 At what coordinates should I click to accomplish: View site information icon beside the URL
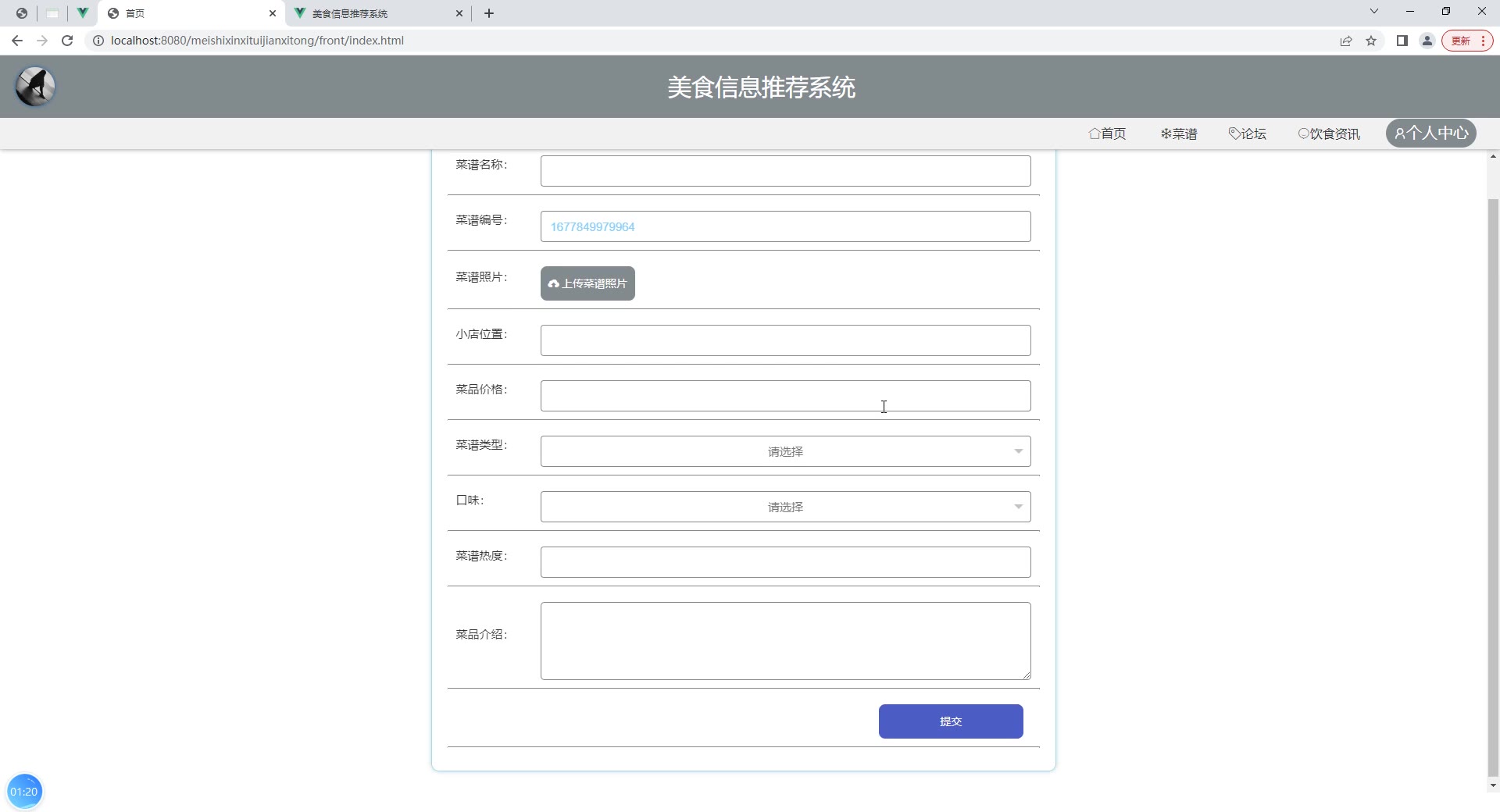98,41
